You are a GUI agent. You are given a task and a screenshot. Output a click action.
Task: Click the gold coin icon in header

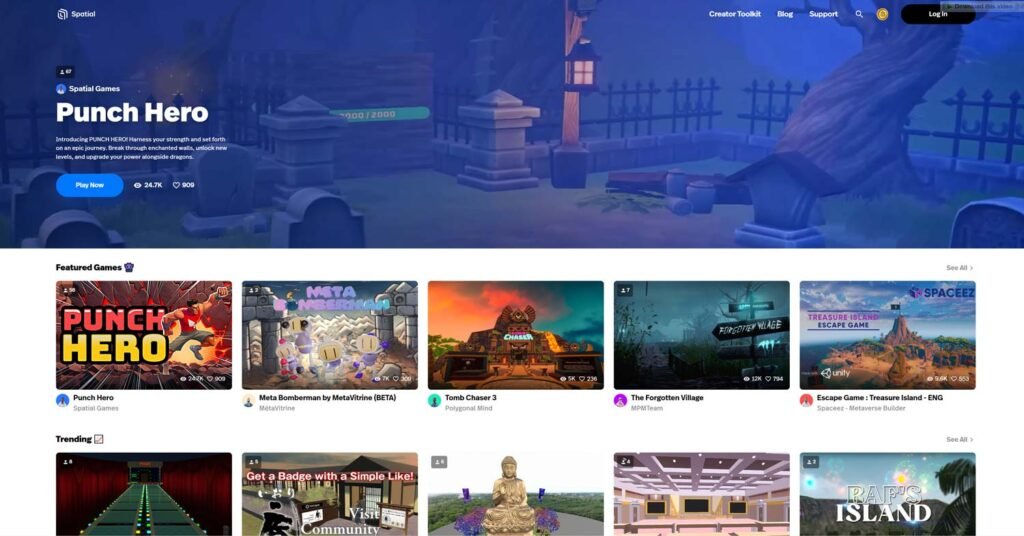pos(882,14)
